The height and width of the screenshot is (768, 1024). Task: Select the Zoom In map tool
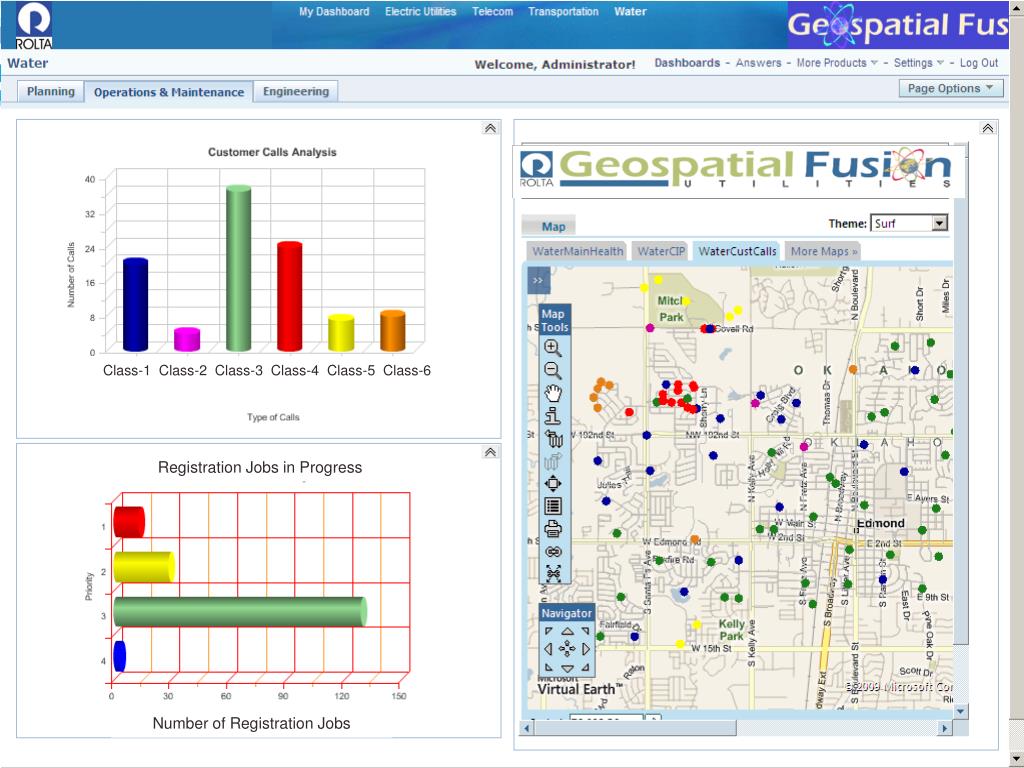coord(552,347)
